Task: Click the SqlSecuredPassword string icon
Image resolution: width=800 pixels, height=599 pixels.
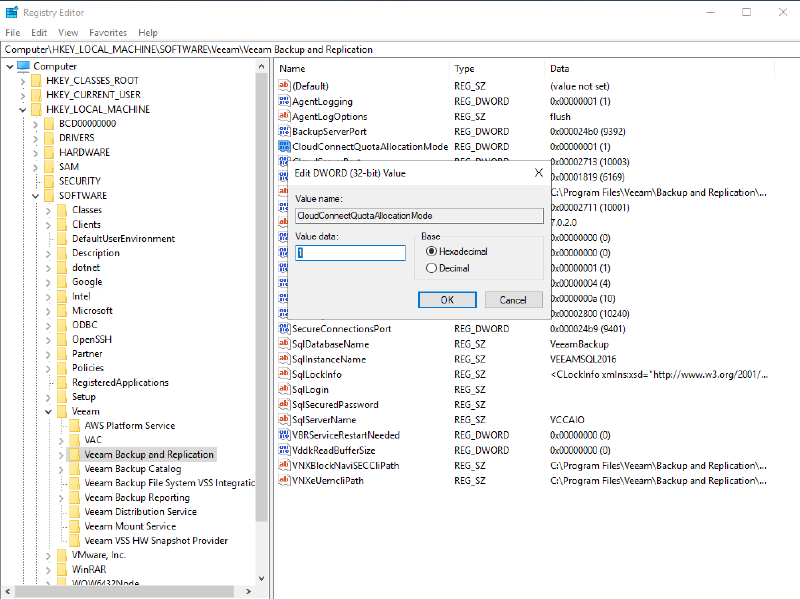Action: coord(284,405)
